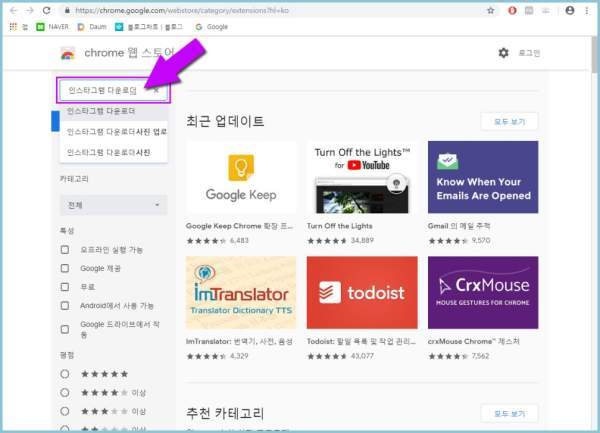Reload the page with the refresh icon
Screen dimensions: 600x433
click(47, 10)
